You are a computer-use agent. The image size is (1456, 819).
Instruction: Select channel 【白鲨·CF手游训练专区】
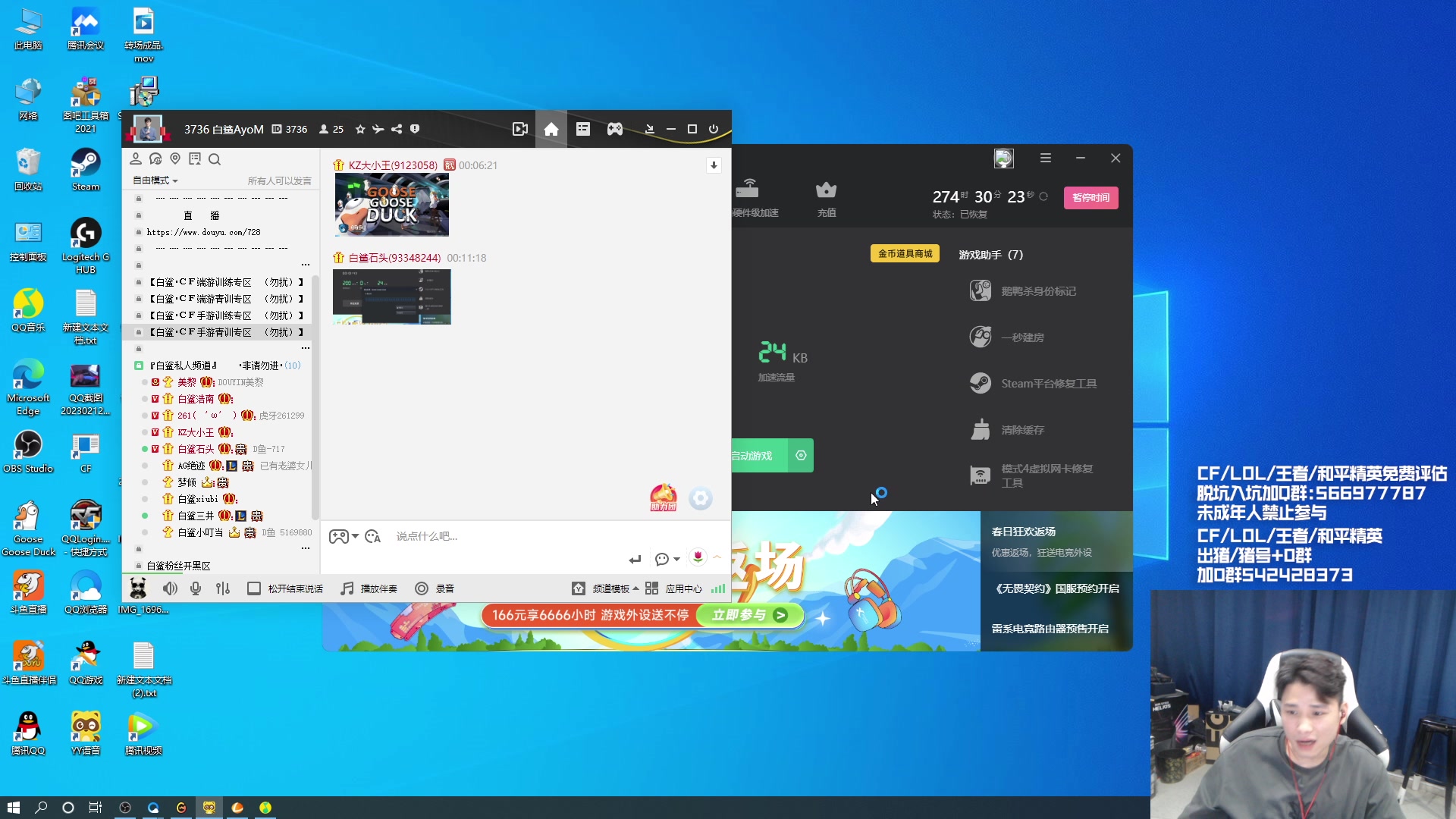226,315
